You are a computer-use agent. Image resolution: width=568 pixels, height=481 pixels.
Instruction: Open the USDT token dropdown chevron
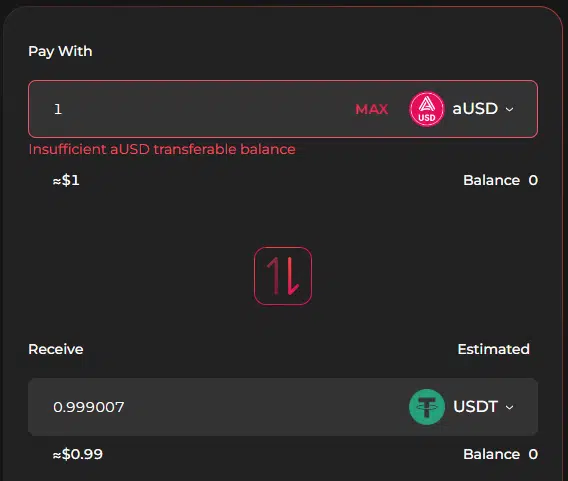[510, 407]
